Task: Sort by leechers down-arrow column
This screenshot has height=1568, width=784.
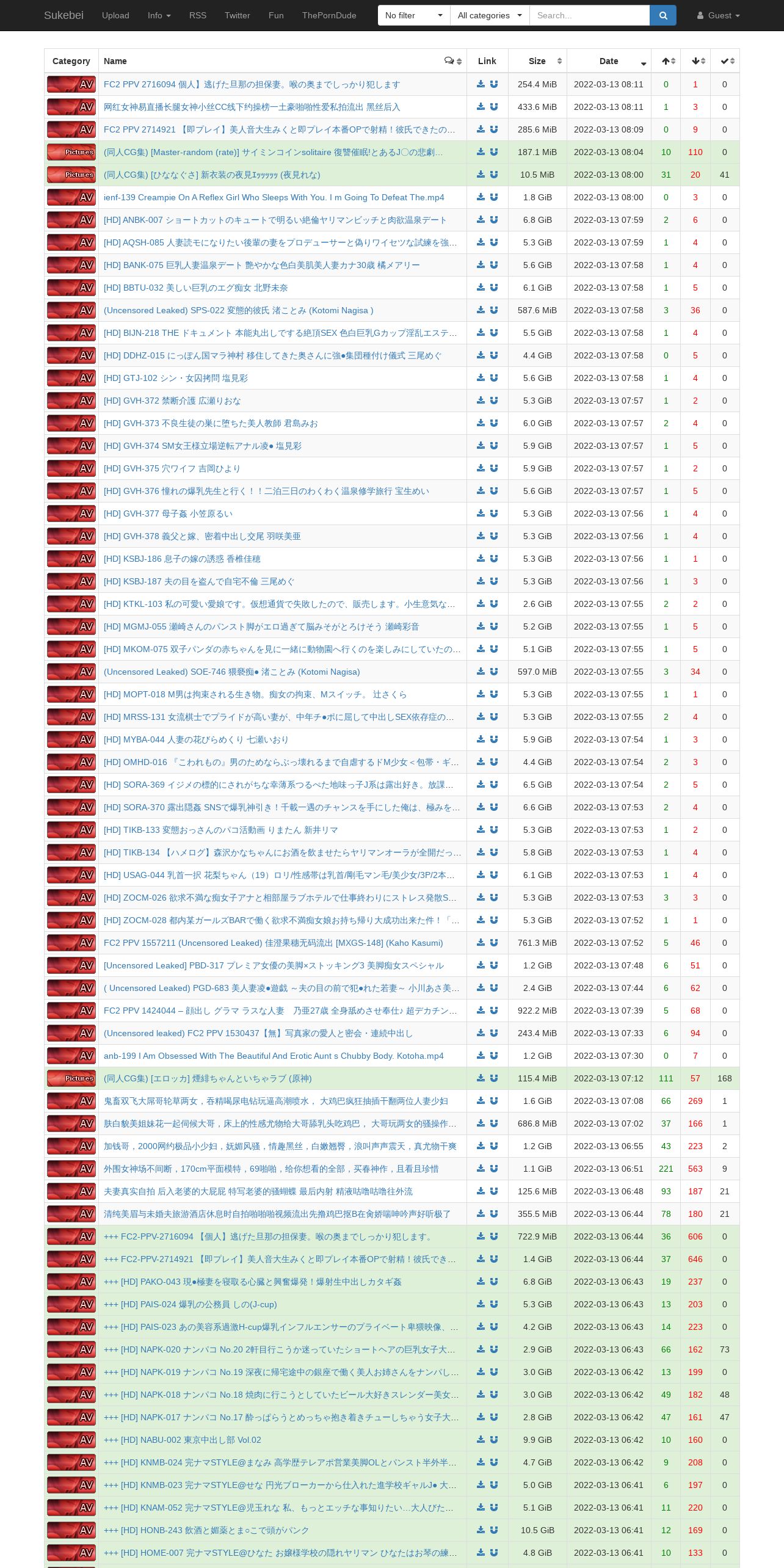Action: (x=695, y=61)
